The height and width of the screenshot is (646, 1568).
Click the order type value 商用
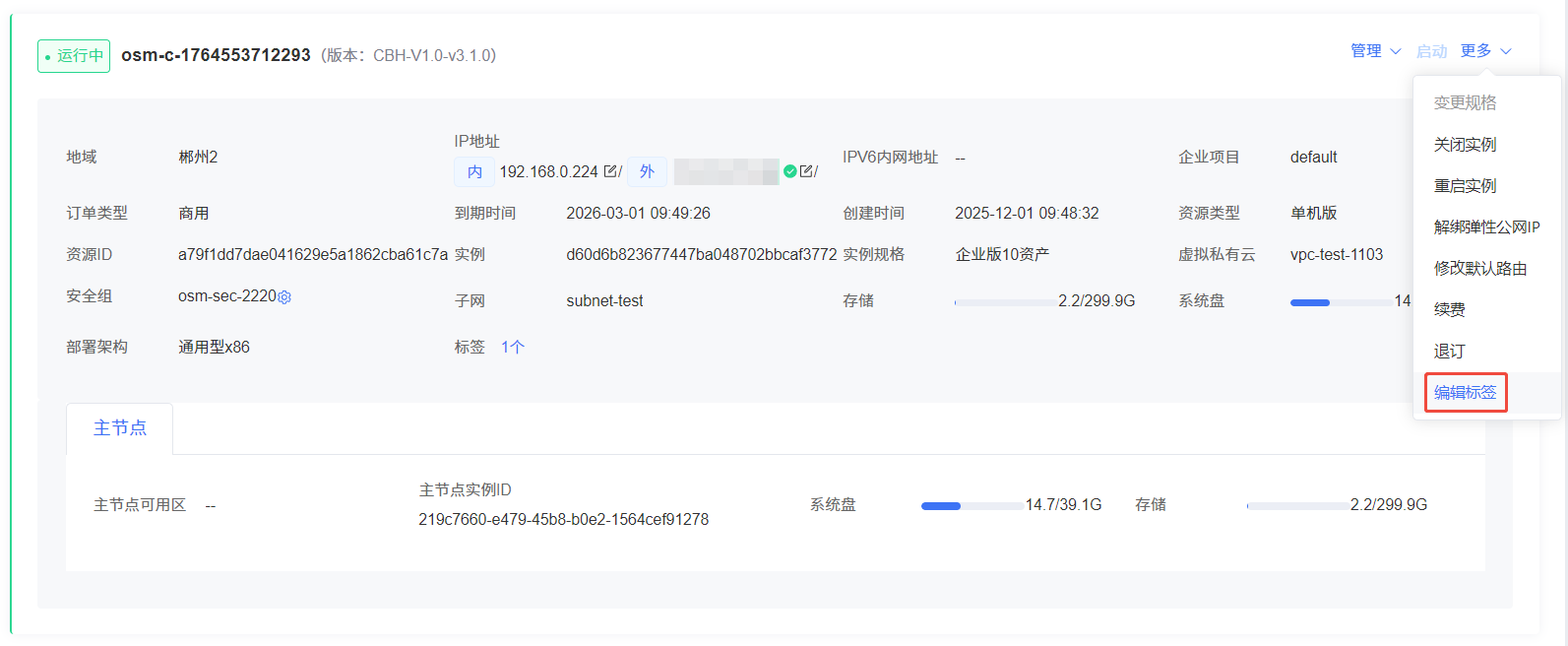[194, 213]
